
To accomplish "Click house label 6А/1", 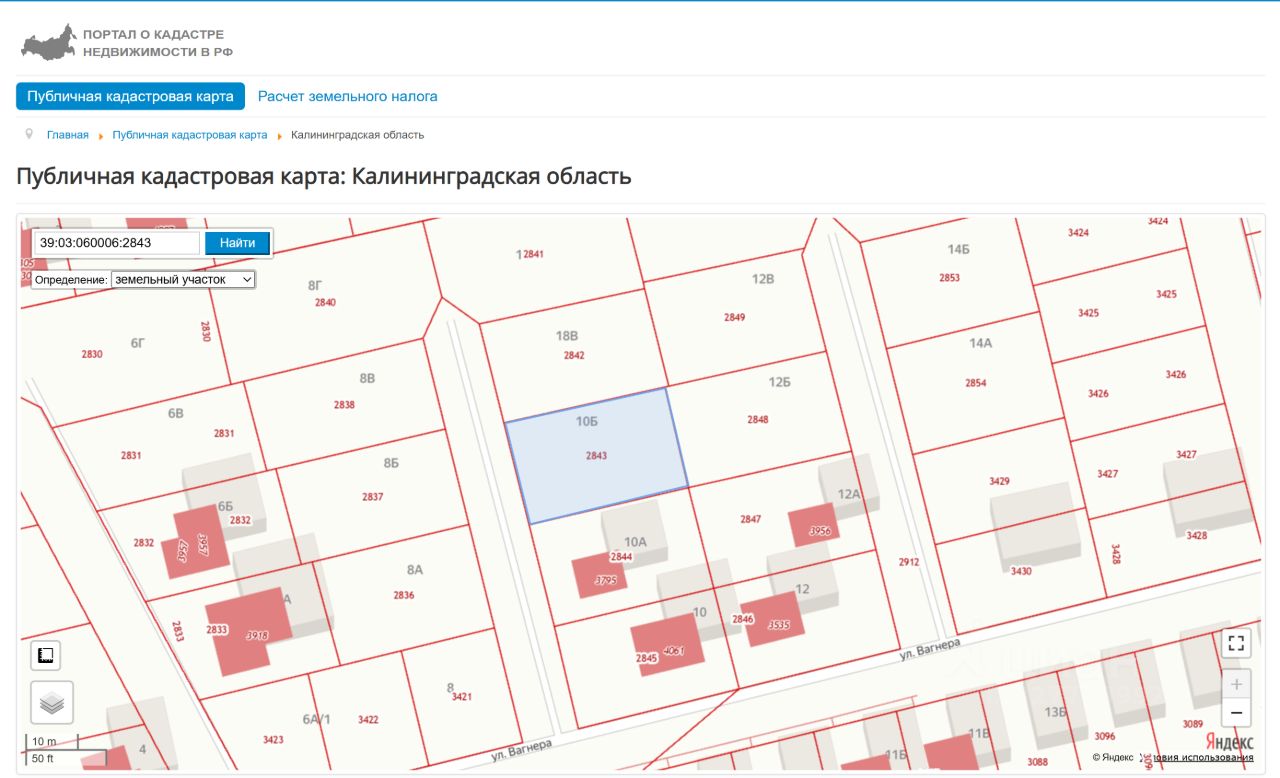I will (x=317, y=719).
